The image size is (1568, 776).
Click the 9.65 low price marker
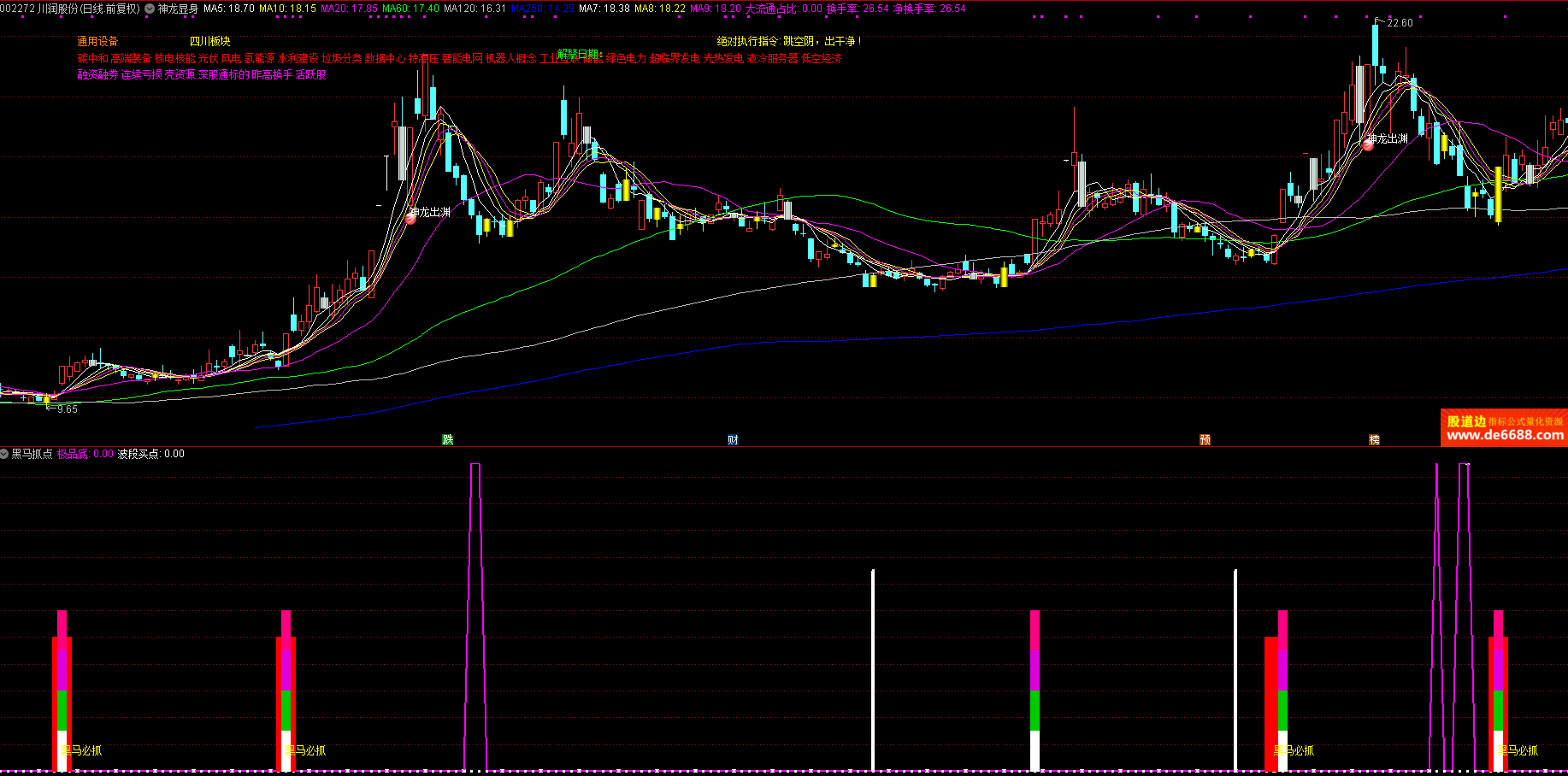click(x=67, y=409)
